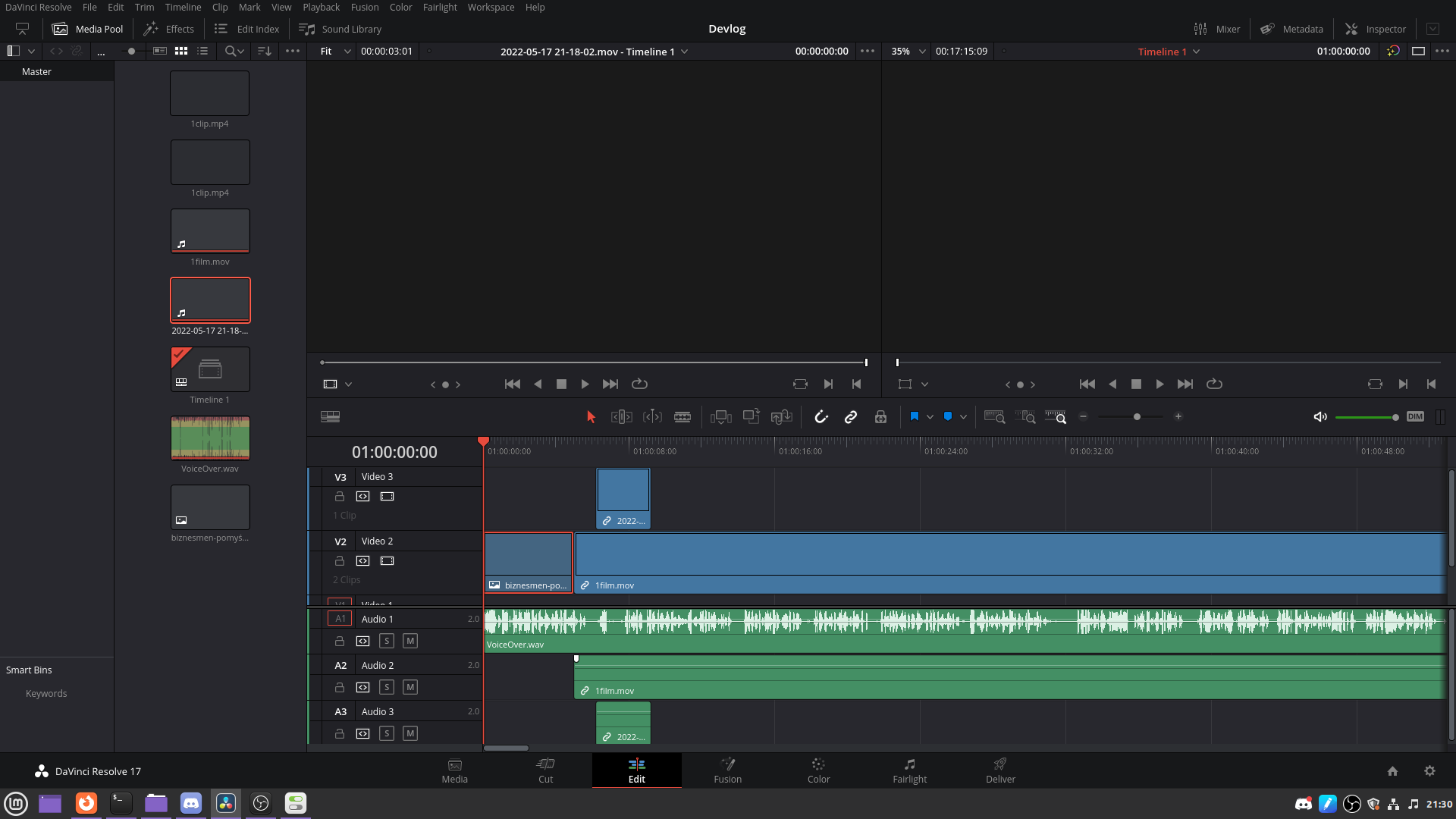Add a blue marker on the timeline
Viewport: 1456px width, 819px height.
[948, 417]
